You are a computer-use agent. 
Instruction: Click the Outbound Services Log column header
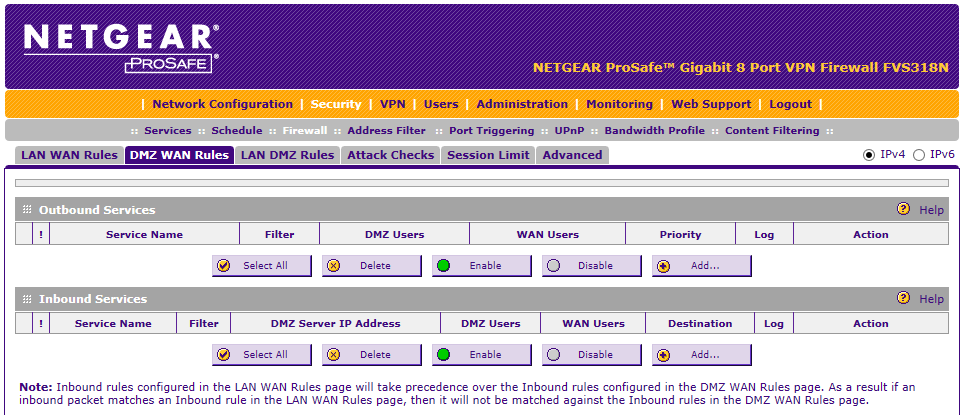pos(764,234)
